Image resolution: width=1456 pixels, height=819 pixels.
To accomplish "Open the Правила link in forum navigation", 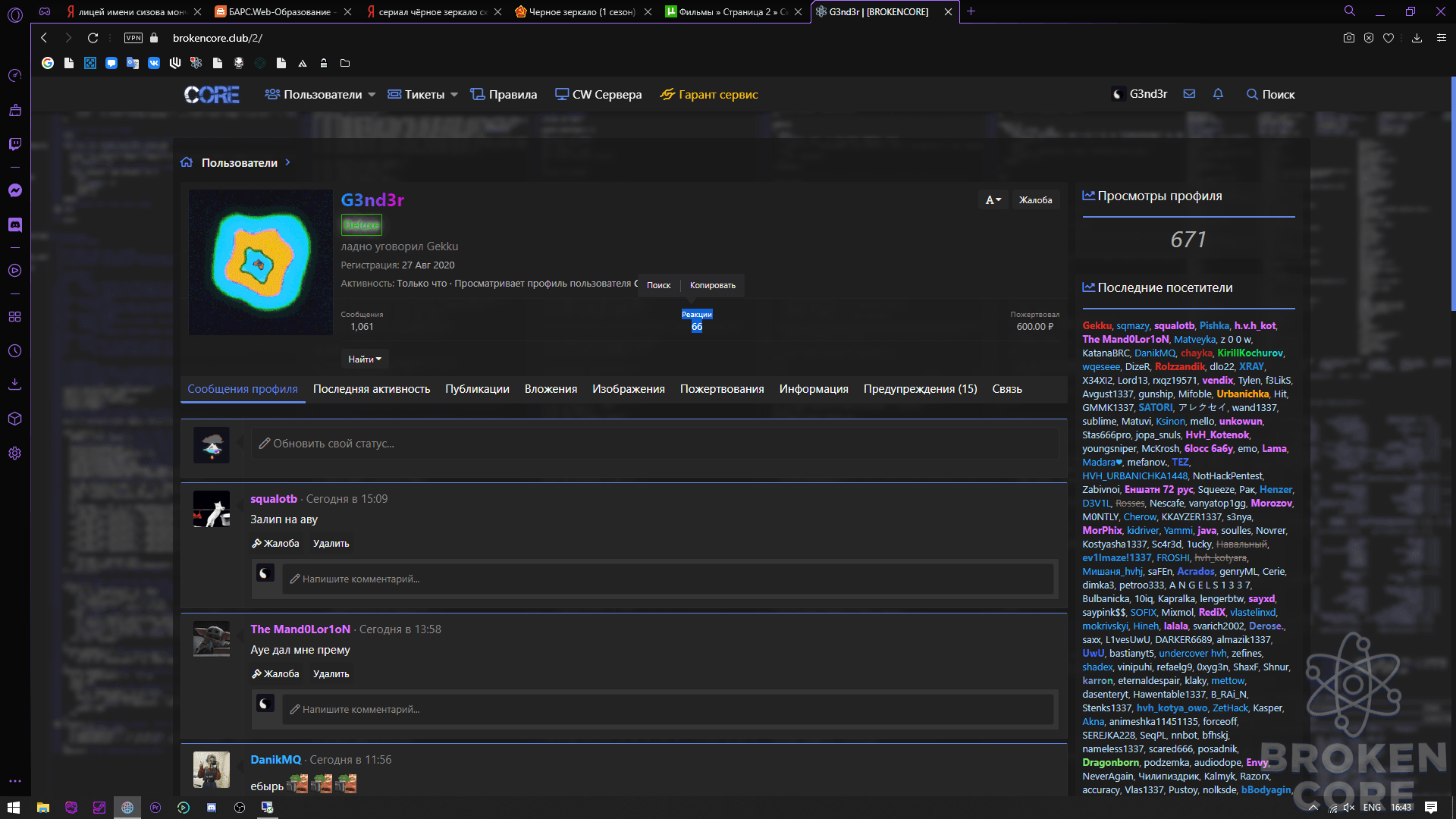I will (504, 95).
